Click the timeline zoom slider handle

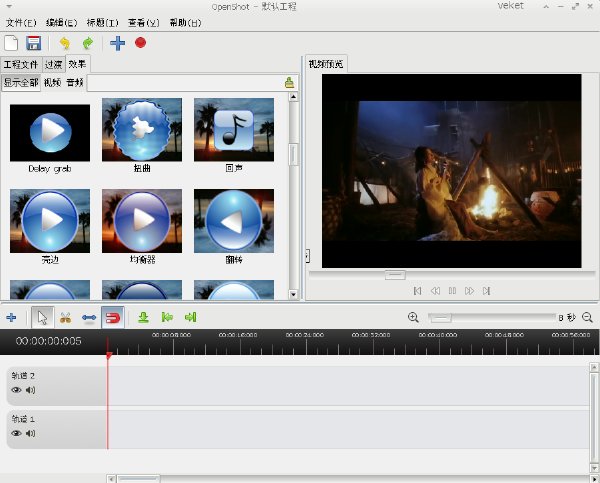click(x=440, y=318)
